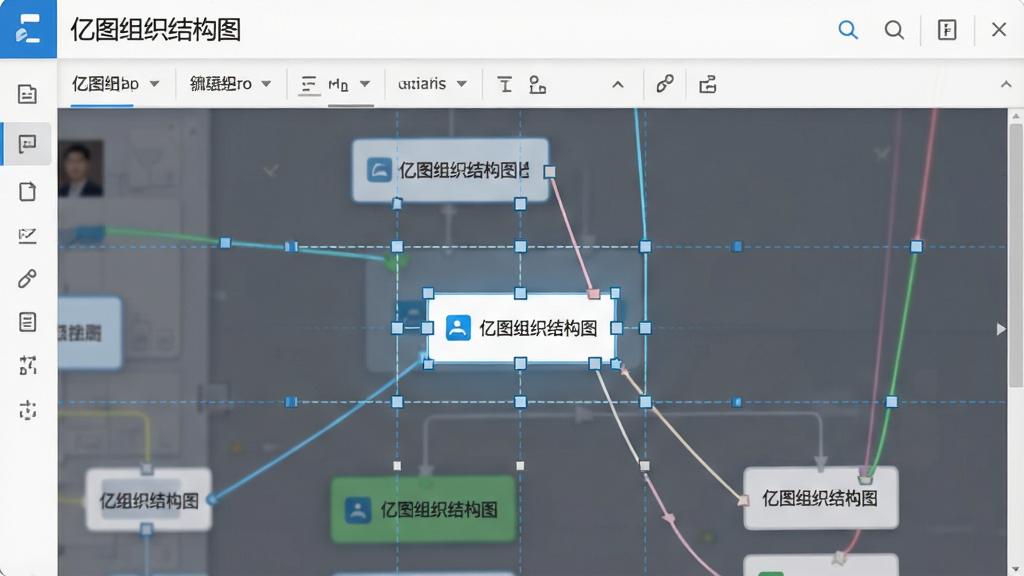Click the share export icon in the toolbar

708,84
